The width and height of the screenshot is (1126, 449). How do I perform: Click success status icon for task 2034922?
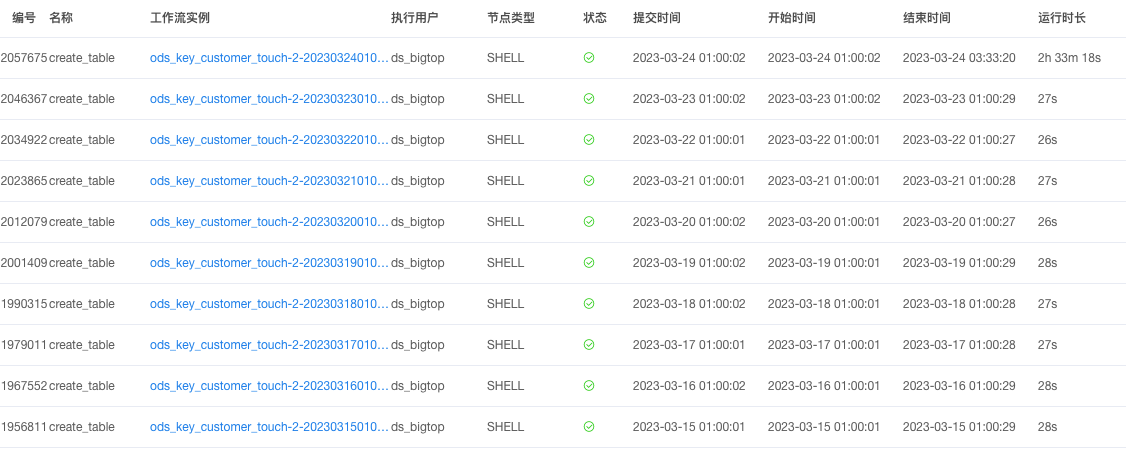589,140
